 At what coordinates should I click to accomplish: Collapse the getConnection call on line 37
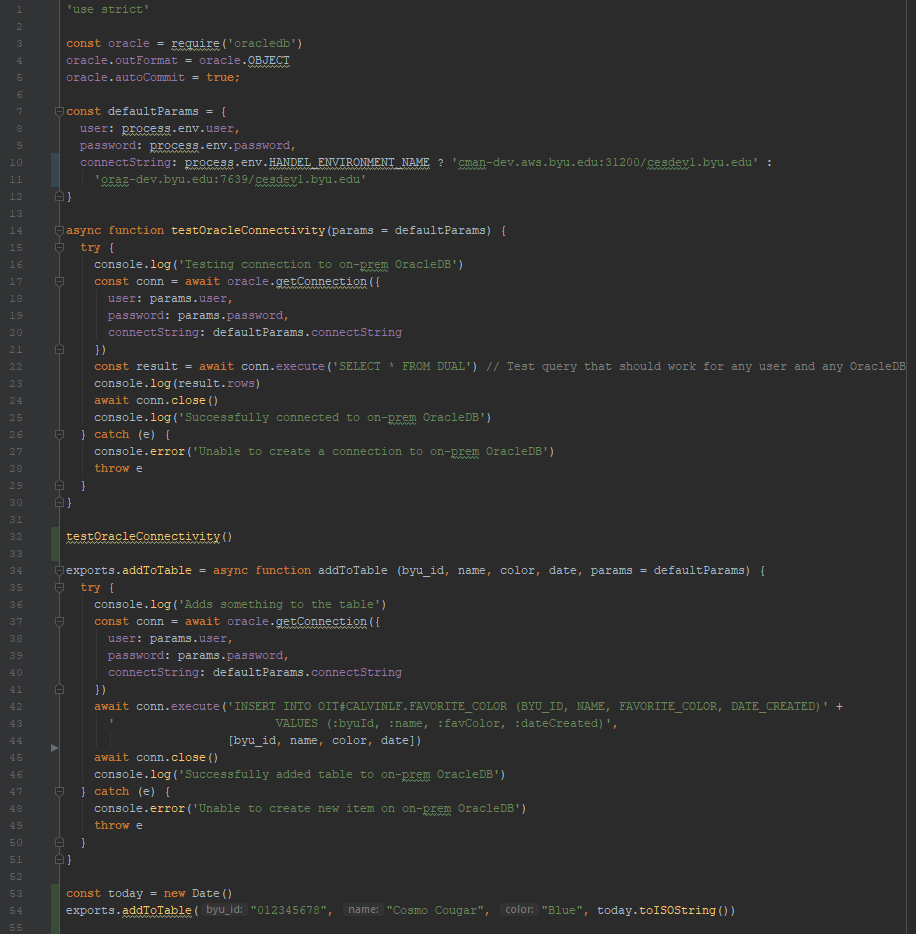[59, 621]
